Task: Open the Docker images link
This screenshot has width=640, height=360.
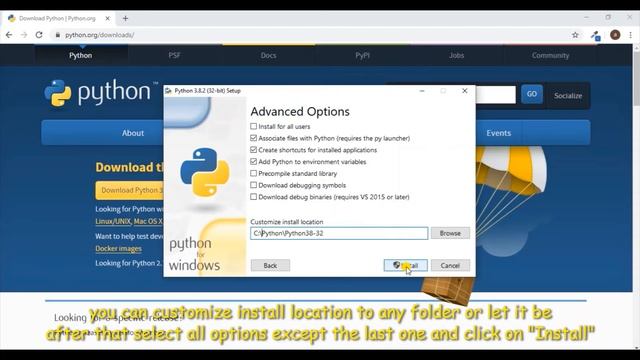Action: point(118,249)
